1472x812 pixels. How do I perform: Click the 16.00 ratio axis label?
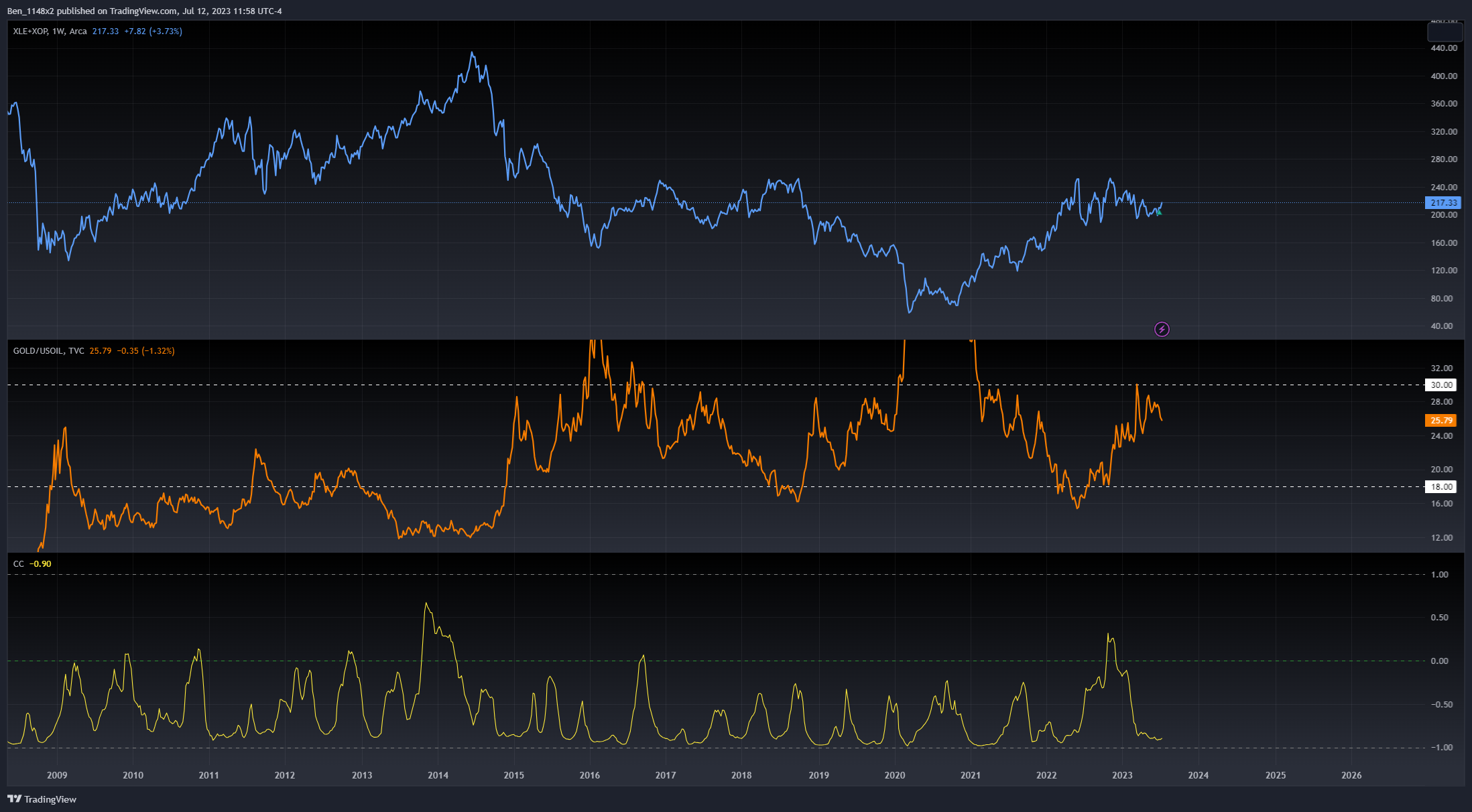click(x=1442, y=504)
